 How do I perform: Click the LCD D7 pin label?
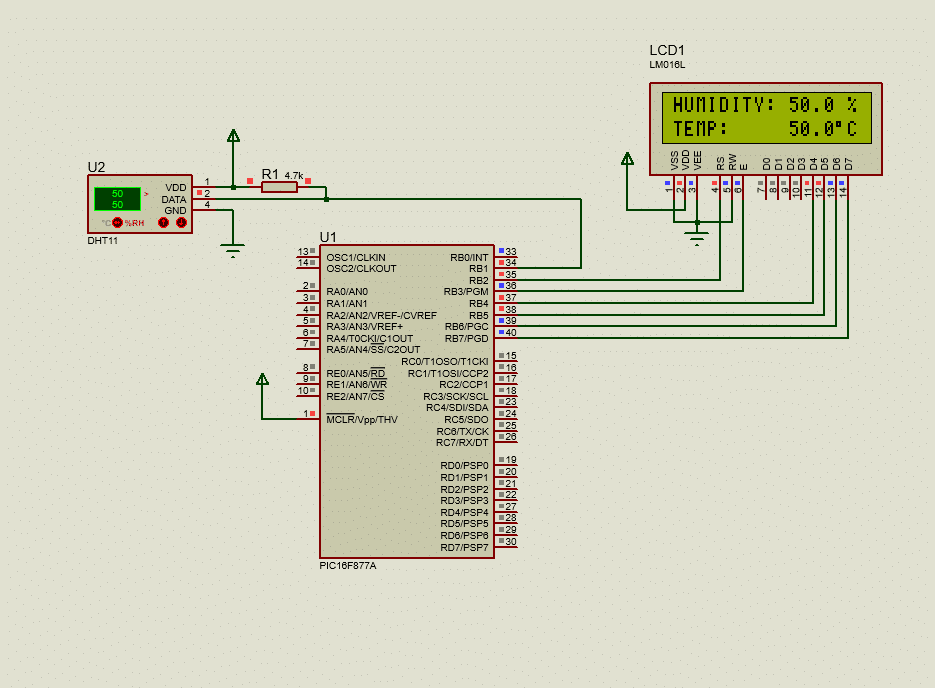click(849, 164)
